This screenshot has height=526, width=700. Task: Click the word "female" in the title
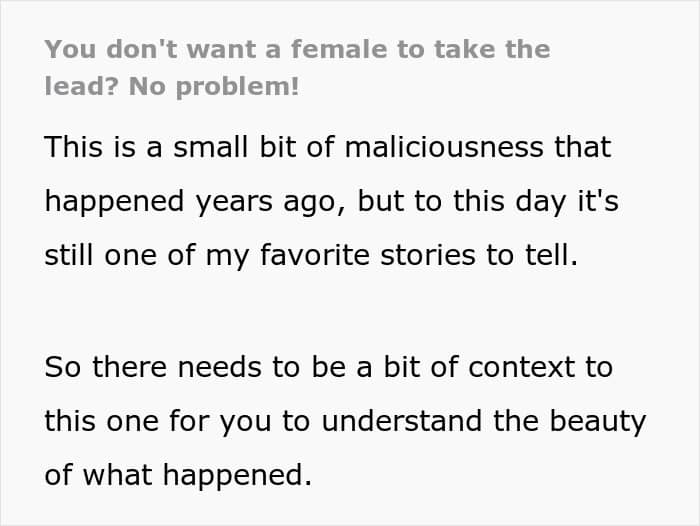click(339, 49)
